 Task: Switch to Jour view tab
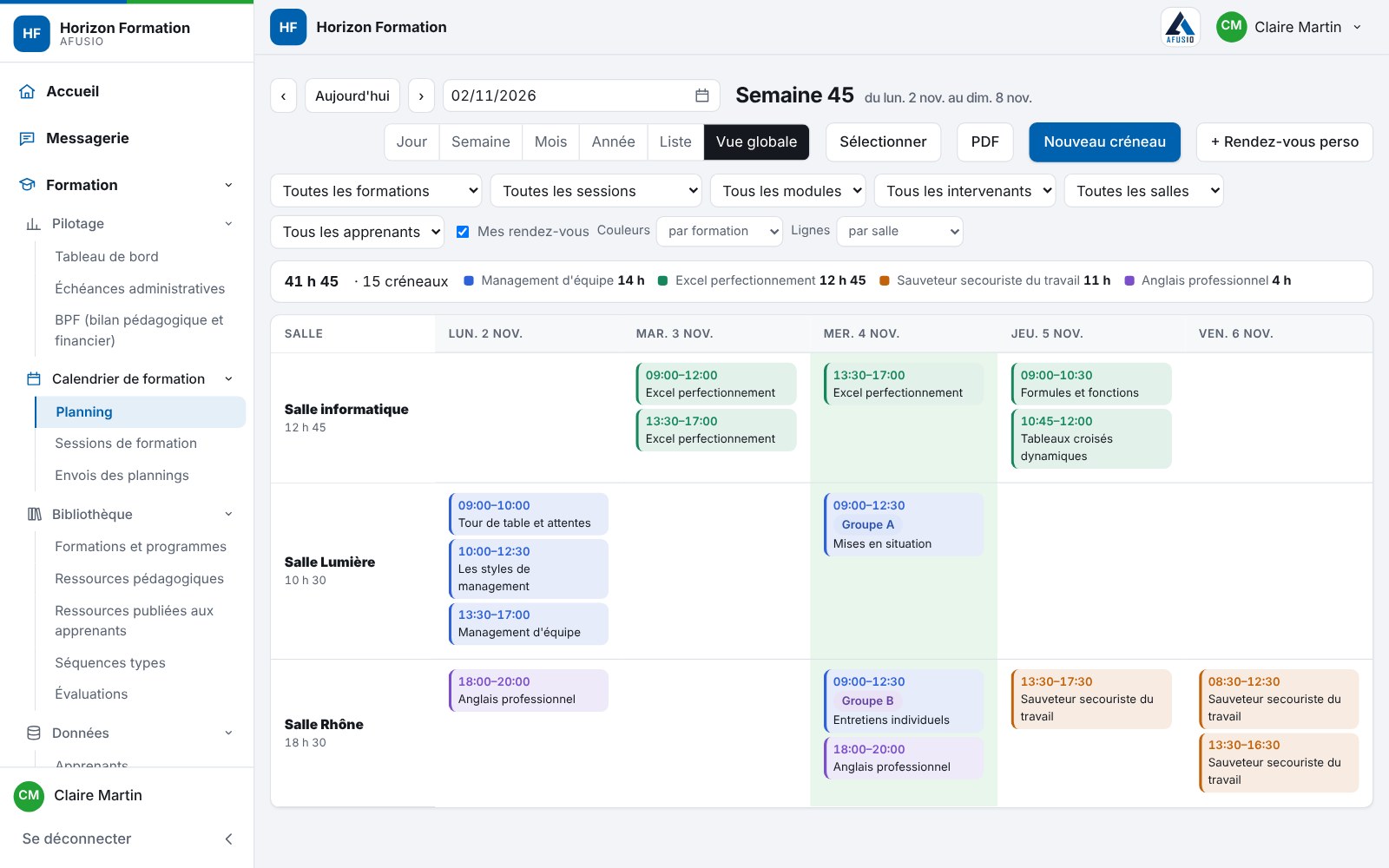(x=411, y=141)
